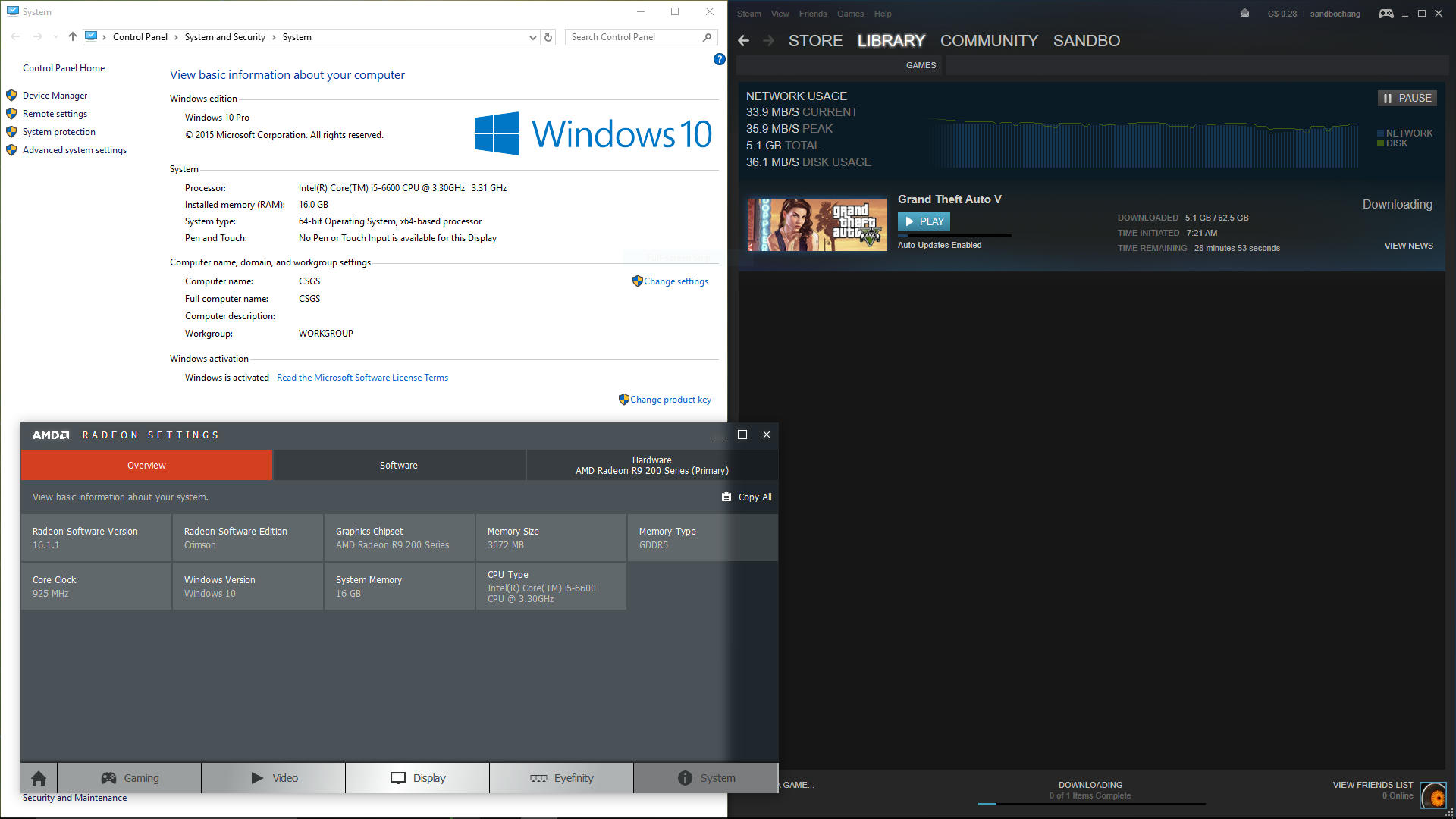Open the Eyefinity section in Radeon Settings
Screen dimensions: 1456x819
click(562, 778)
